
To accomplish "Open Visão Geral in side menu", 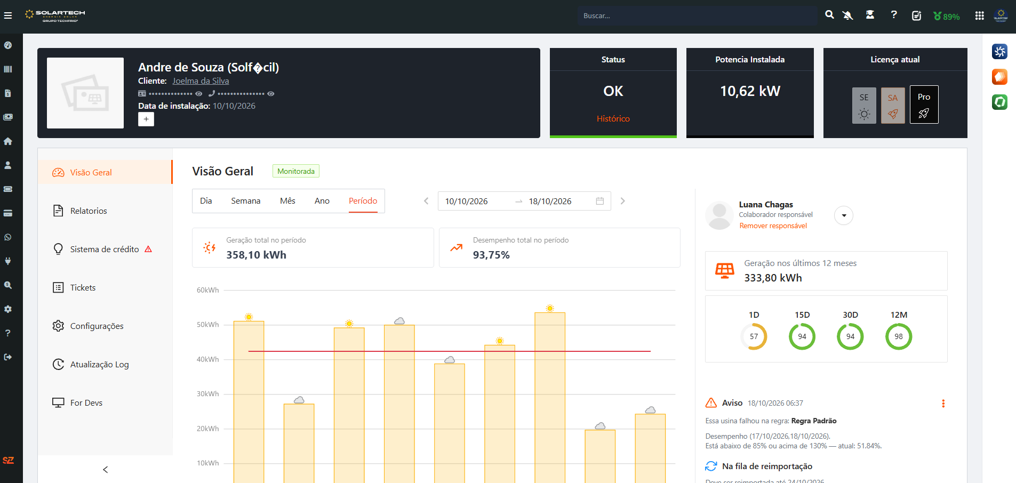I will coord(104,172).
